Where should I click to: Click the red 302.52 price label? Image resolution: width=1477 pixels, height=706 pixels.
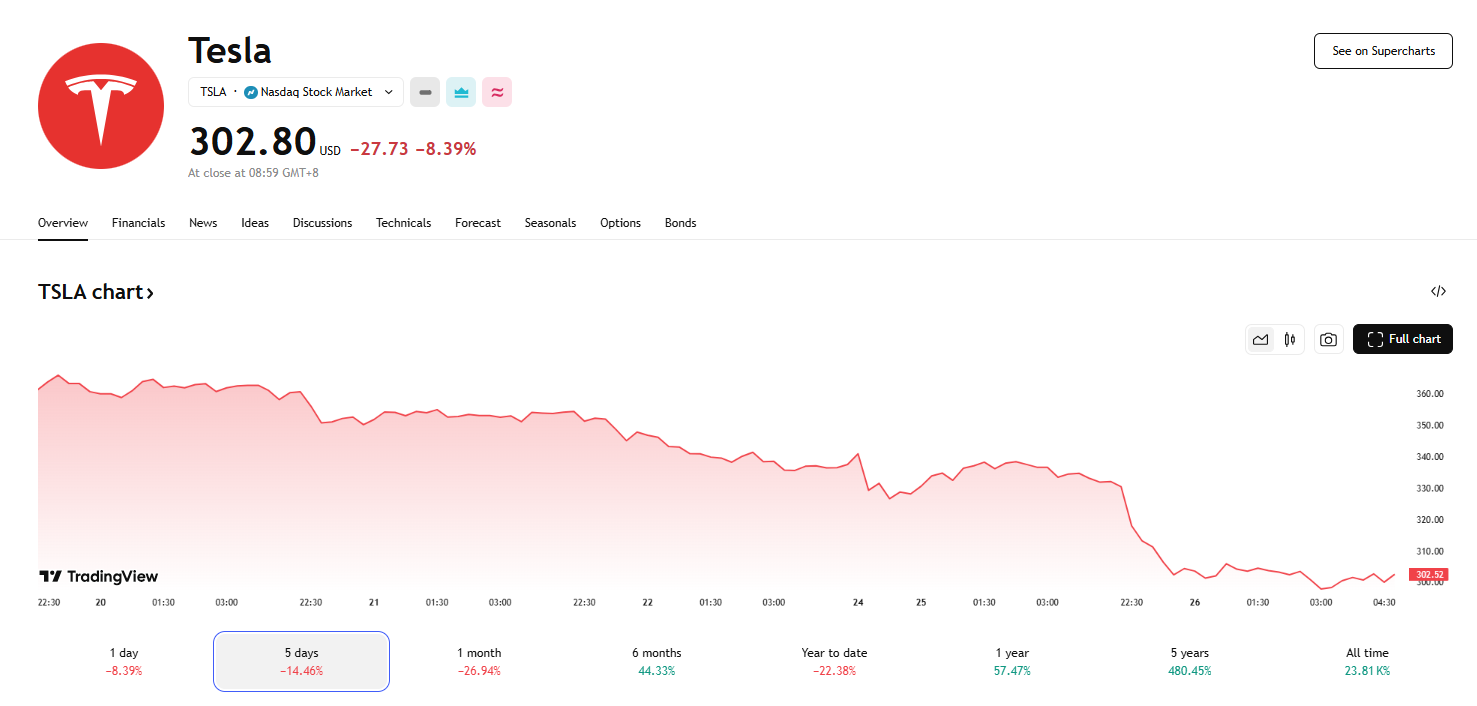(x=1427, y=575)
